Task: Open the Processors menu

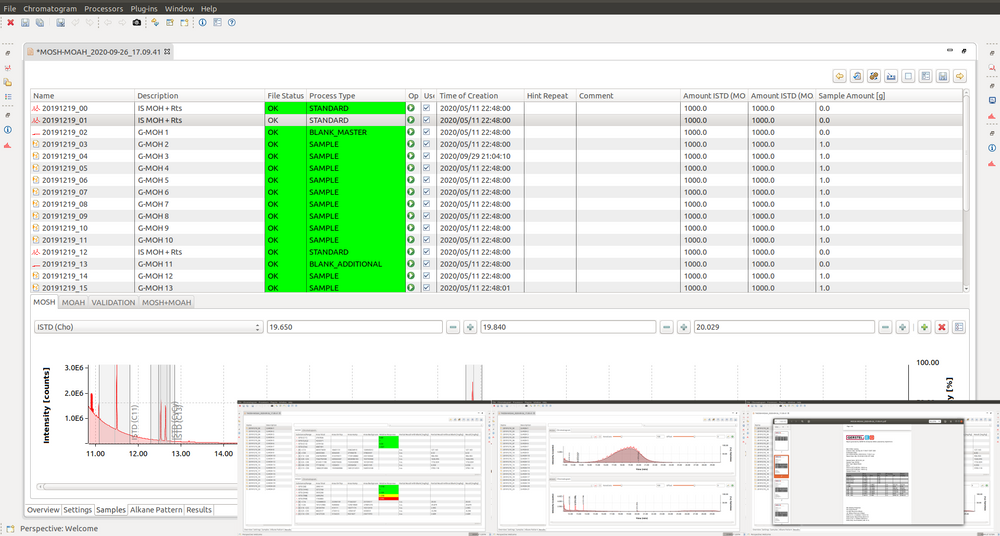Action: 104,9
